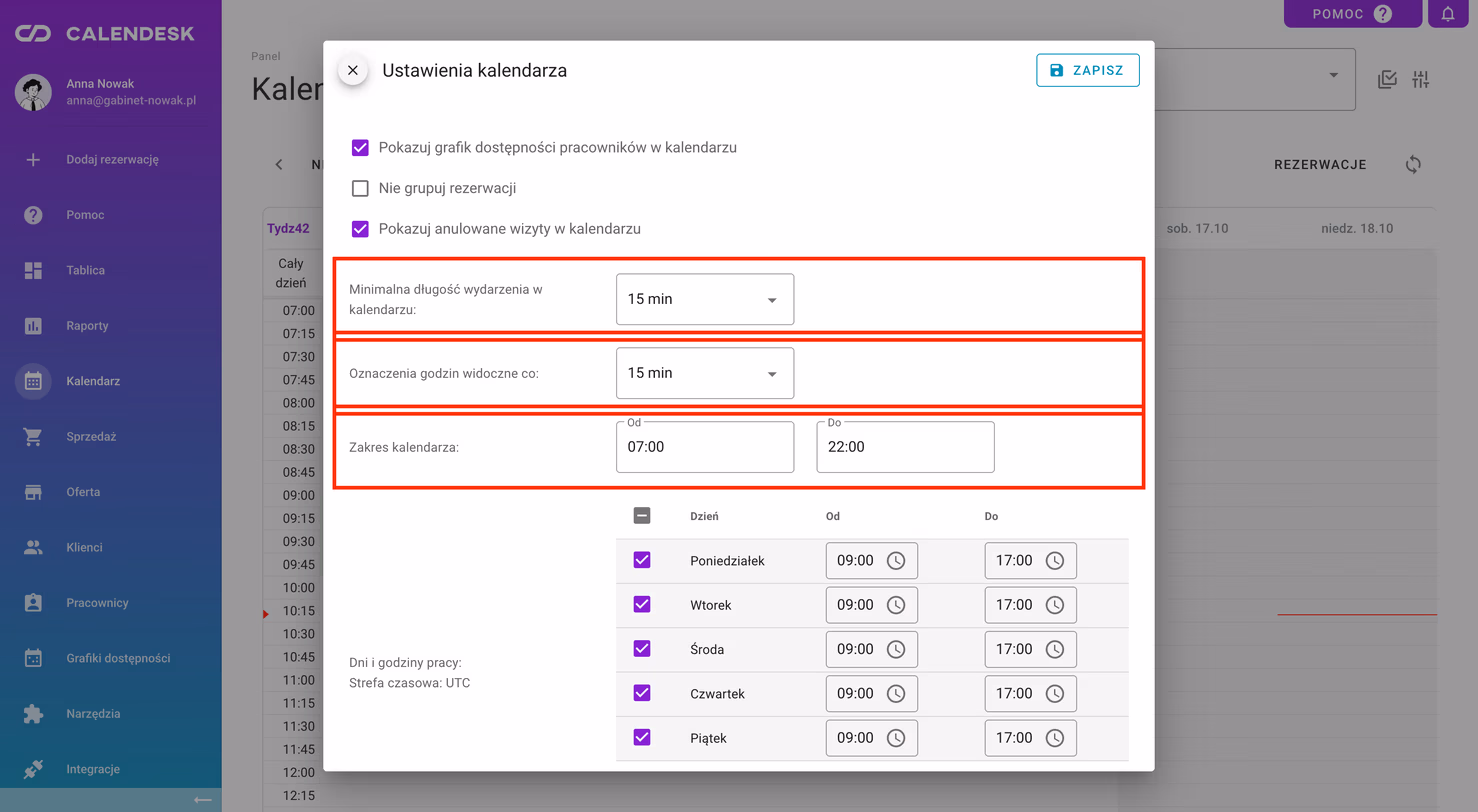Open the notifications bell

coord(1448,14)
